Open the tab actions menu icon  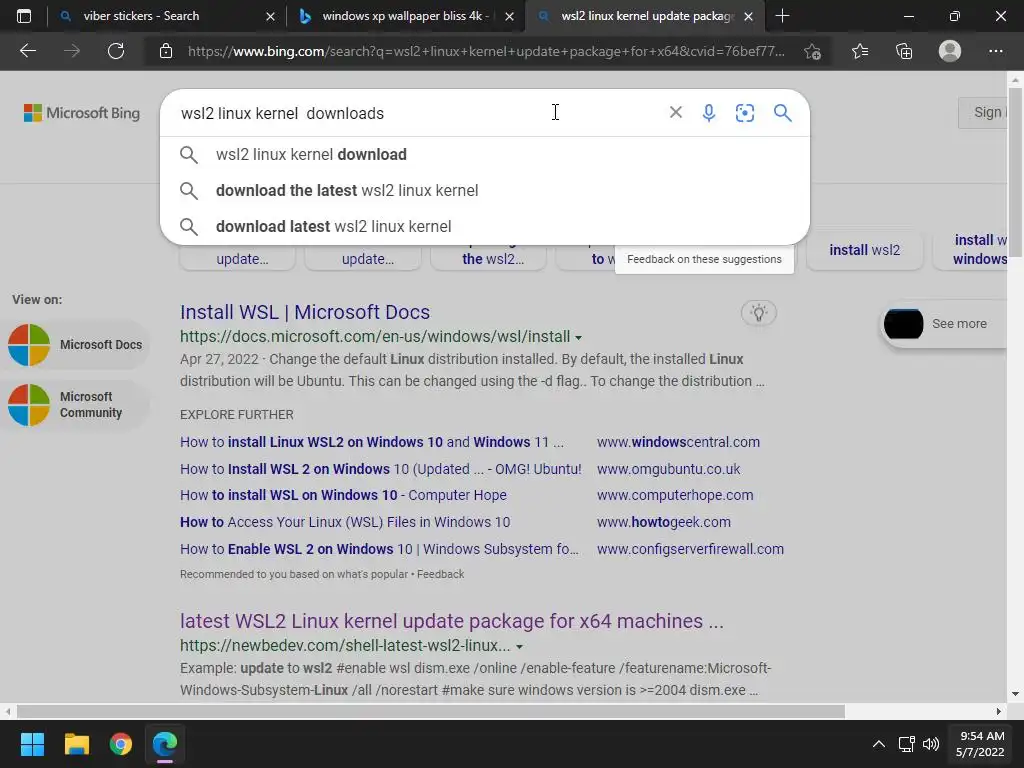(24, 16)
